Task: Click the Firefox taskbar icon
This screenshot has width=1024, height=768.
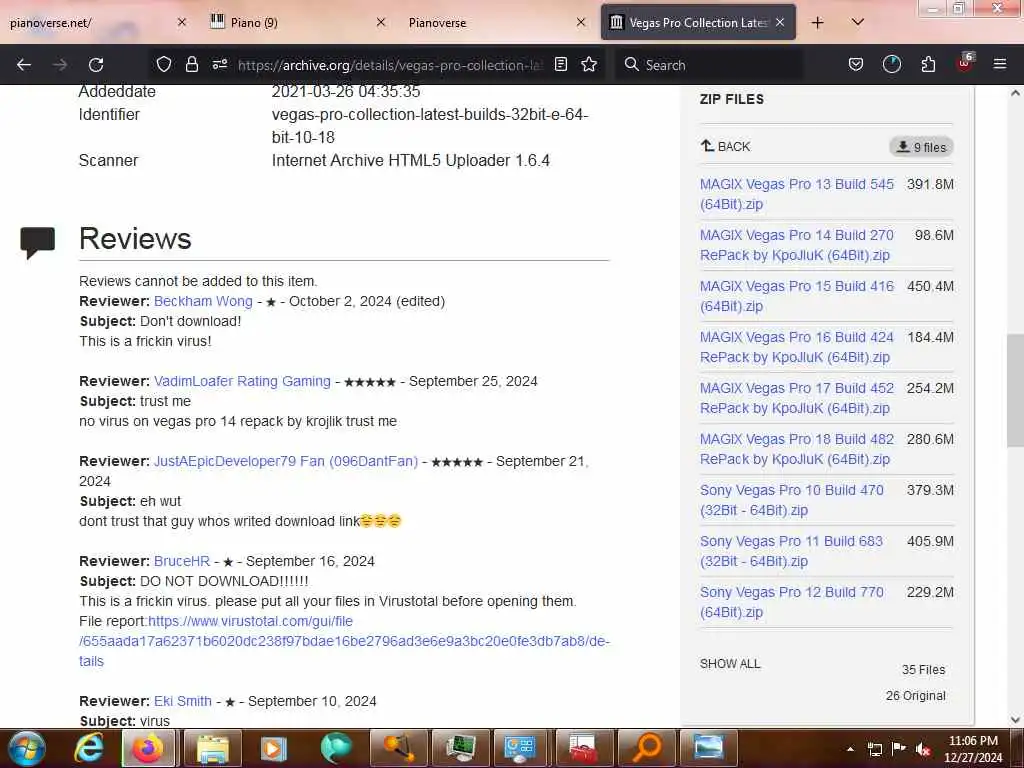Action: [x=149, y=748]
